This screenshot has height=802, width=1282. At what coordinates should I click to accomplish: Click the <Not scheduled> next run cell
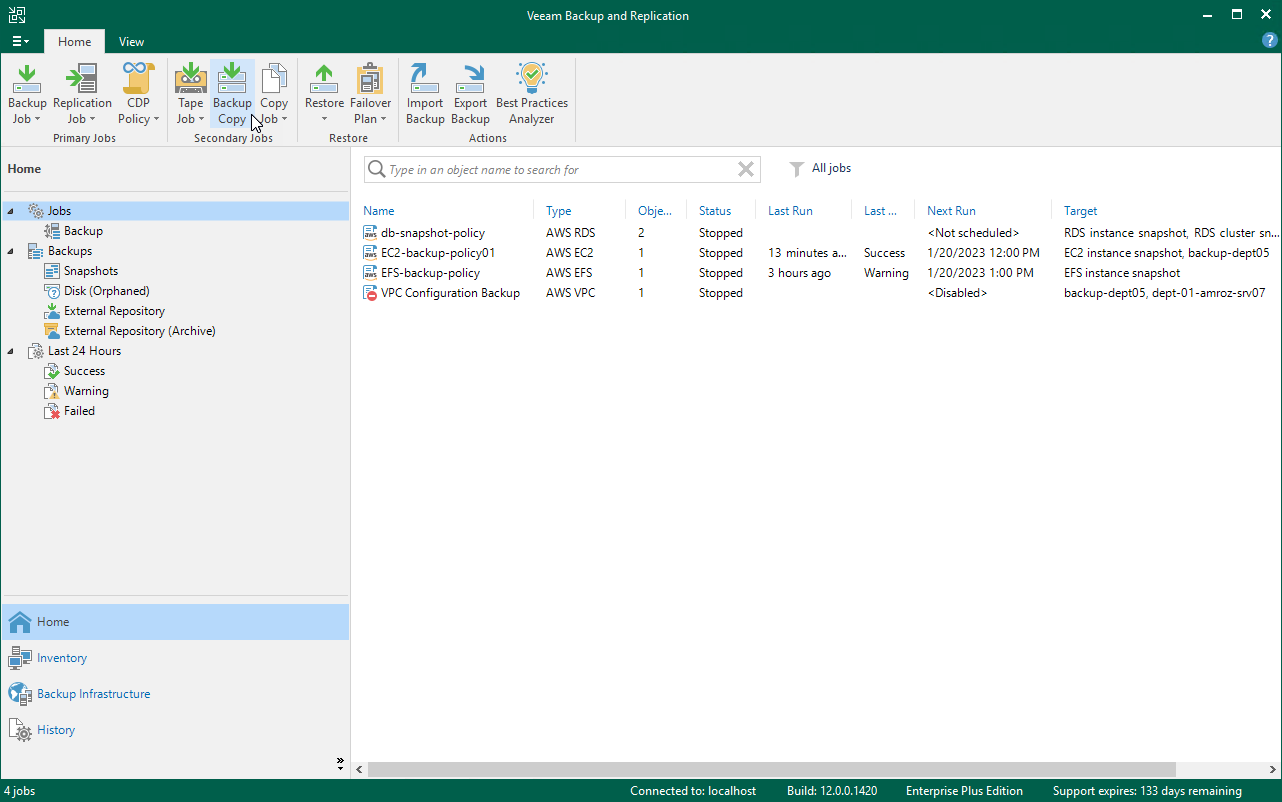pos(973,233)
